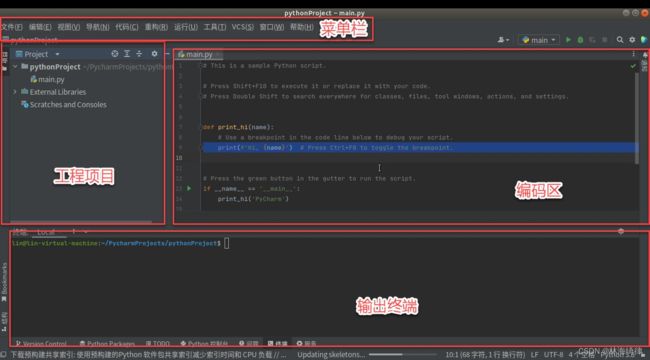Run the main configuration with the green play button
Screen dimensions: 650x360
[568, 40]
